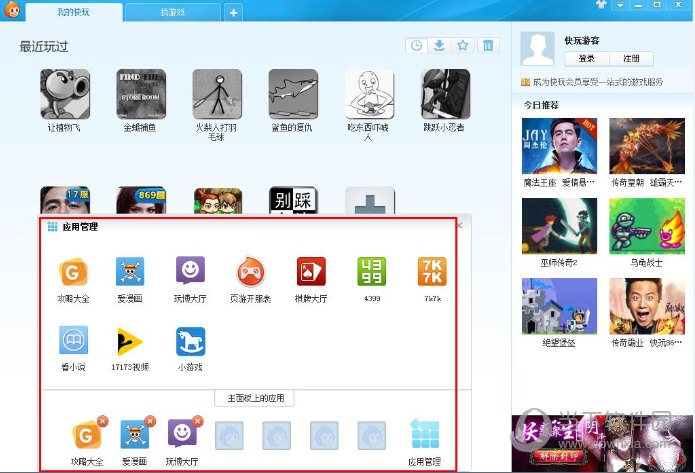Open the 17173视频 app
Screen dimensions: 695x473
[130, 341]
